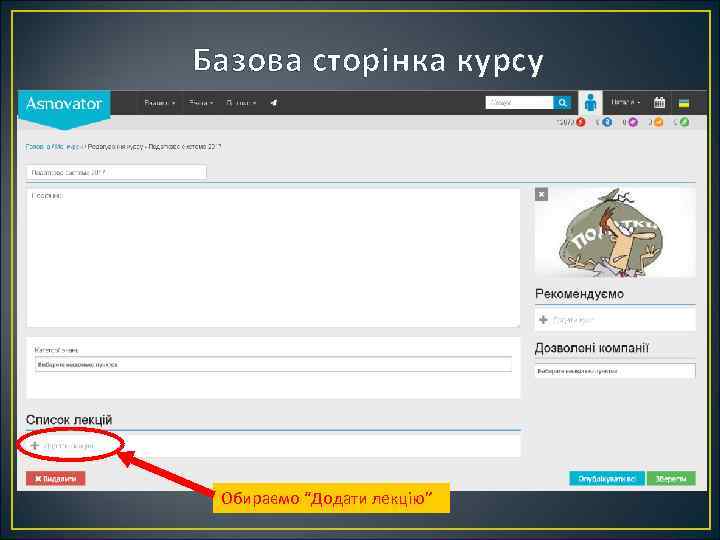The width and height of the screenshot is (720, 540).
Task: Open the blue user profile icon
Action: click(591, 103)
